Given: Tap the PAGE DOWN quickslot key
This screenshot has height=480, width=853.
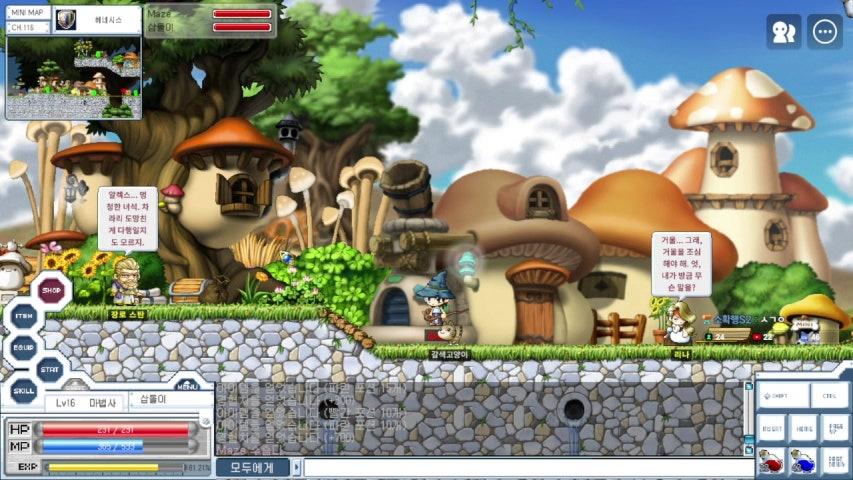Looking at the screenshot, I should 836,462.
